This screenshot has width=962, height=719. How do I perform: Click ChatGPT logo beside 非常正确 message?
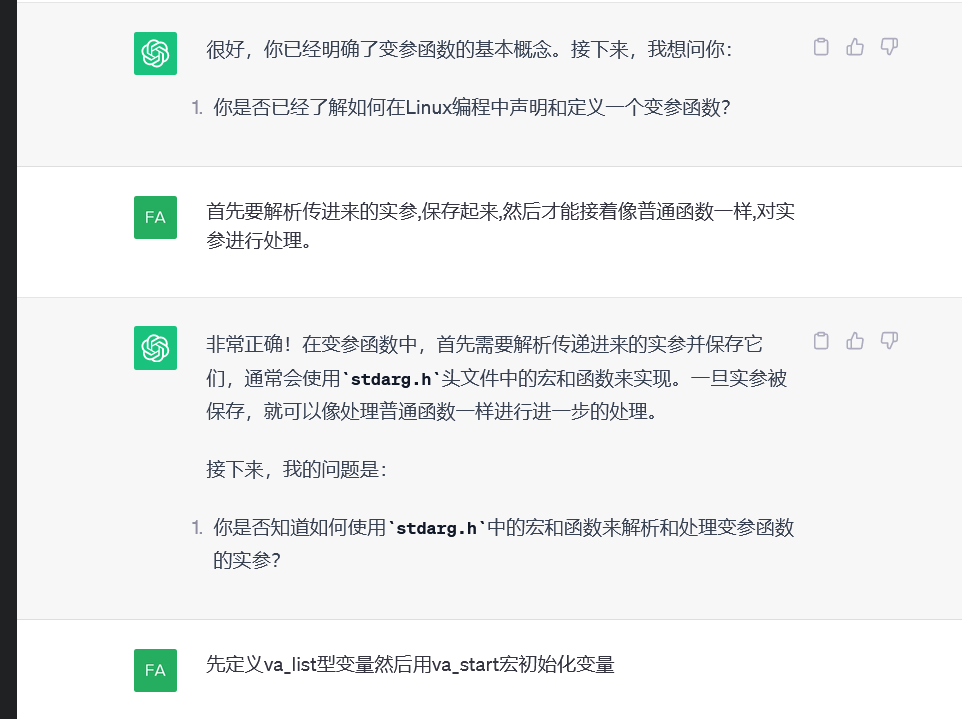point(155,347)
